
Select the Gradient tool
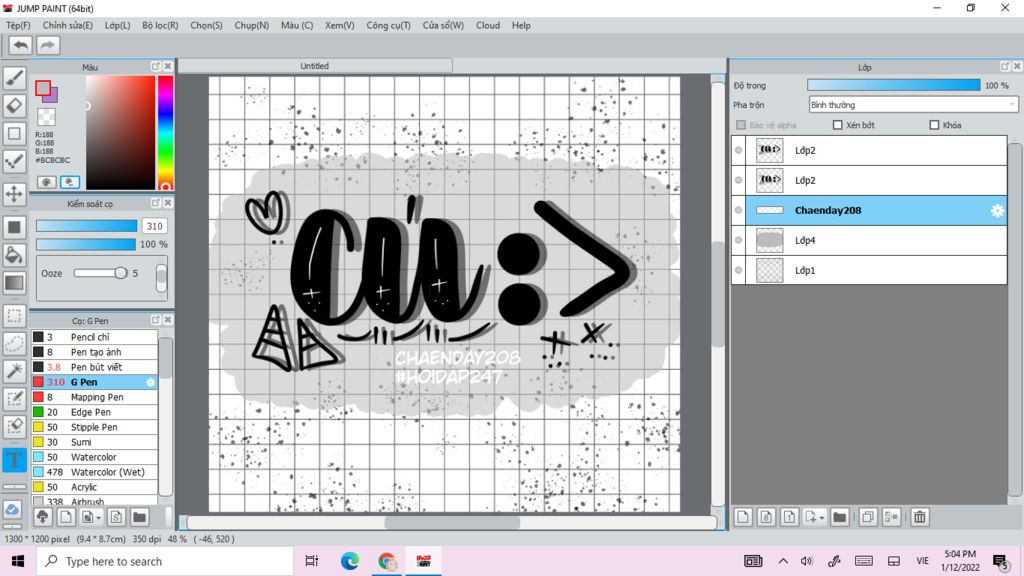click(14, 283)
